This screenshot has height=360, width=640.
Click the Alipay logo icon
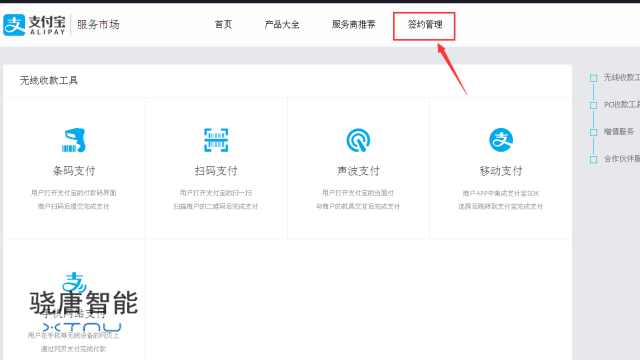pyautogui.click(x=14, y=25)
